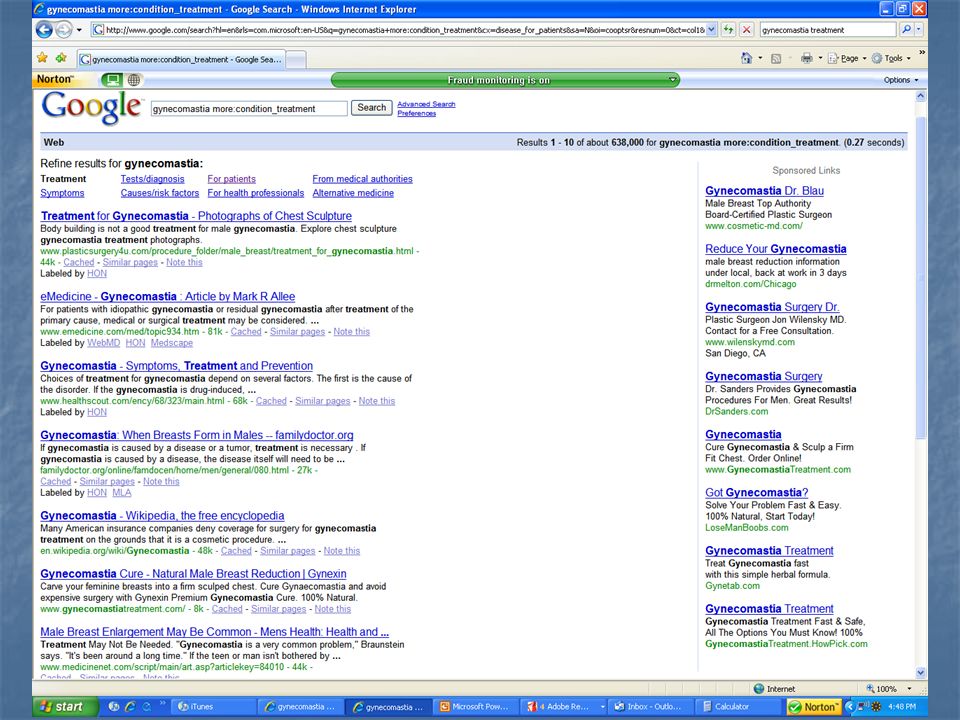Open the Page menu
Image resolution: width=960 pixels, height=720 pixels.
(x=847, y=58)
